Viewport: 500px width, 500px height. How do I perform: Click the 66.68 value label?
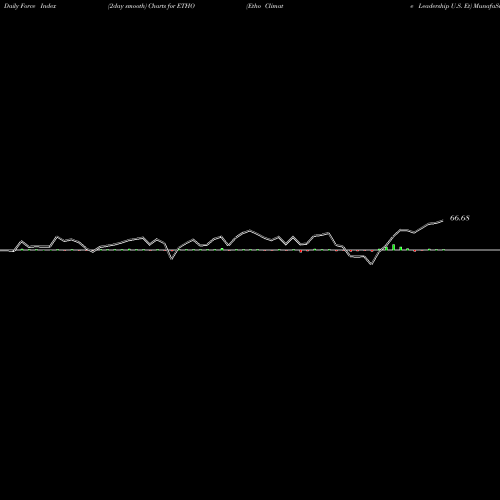tap(460, 218)
